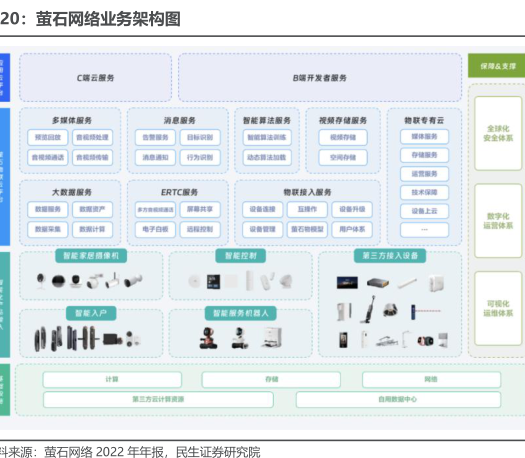
Task: Open the C端云服务 panel
Action: tap(95, 78)
